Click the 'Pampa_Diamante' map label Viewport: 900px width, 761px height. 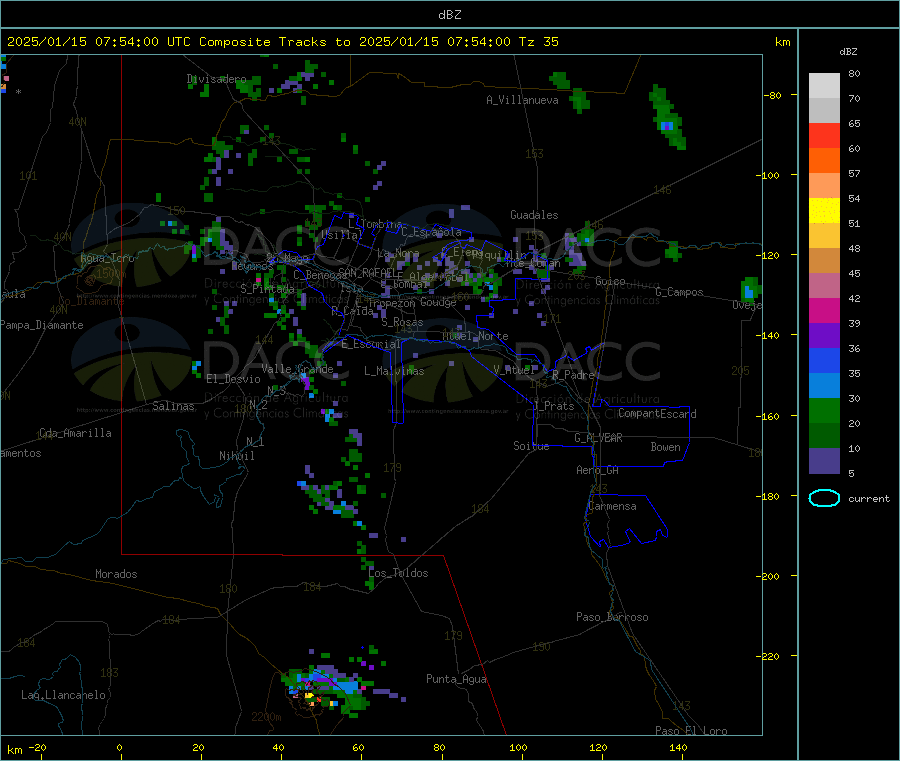pyautogui.click(x=41, y=325)
